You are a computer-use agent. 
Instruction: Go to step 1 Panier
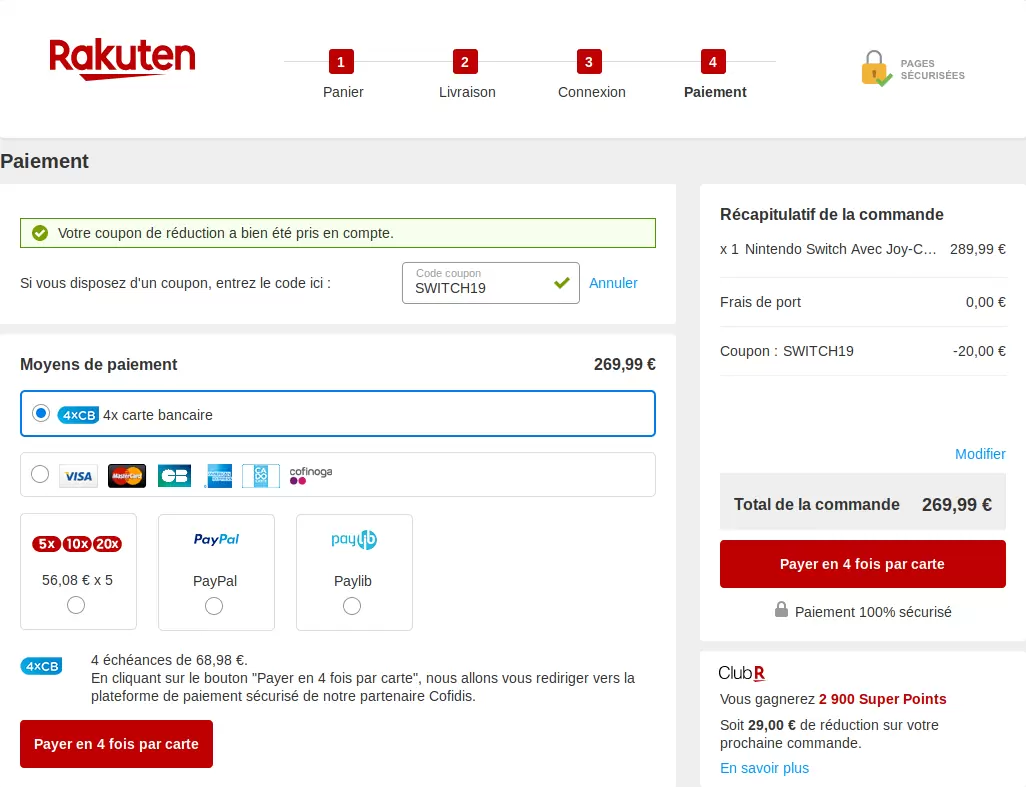[x=342, y=75]
